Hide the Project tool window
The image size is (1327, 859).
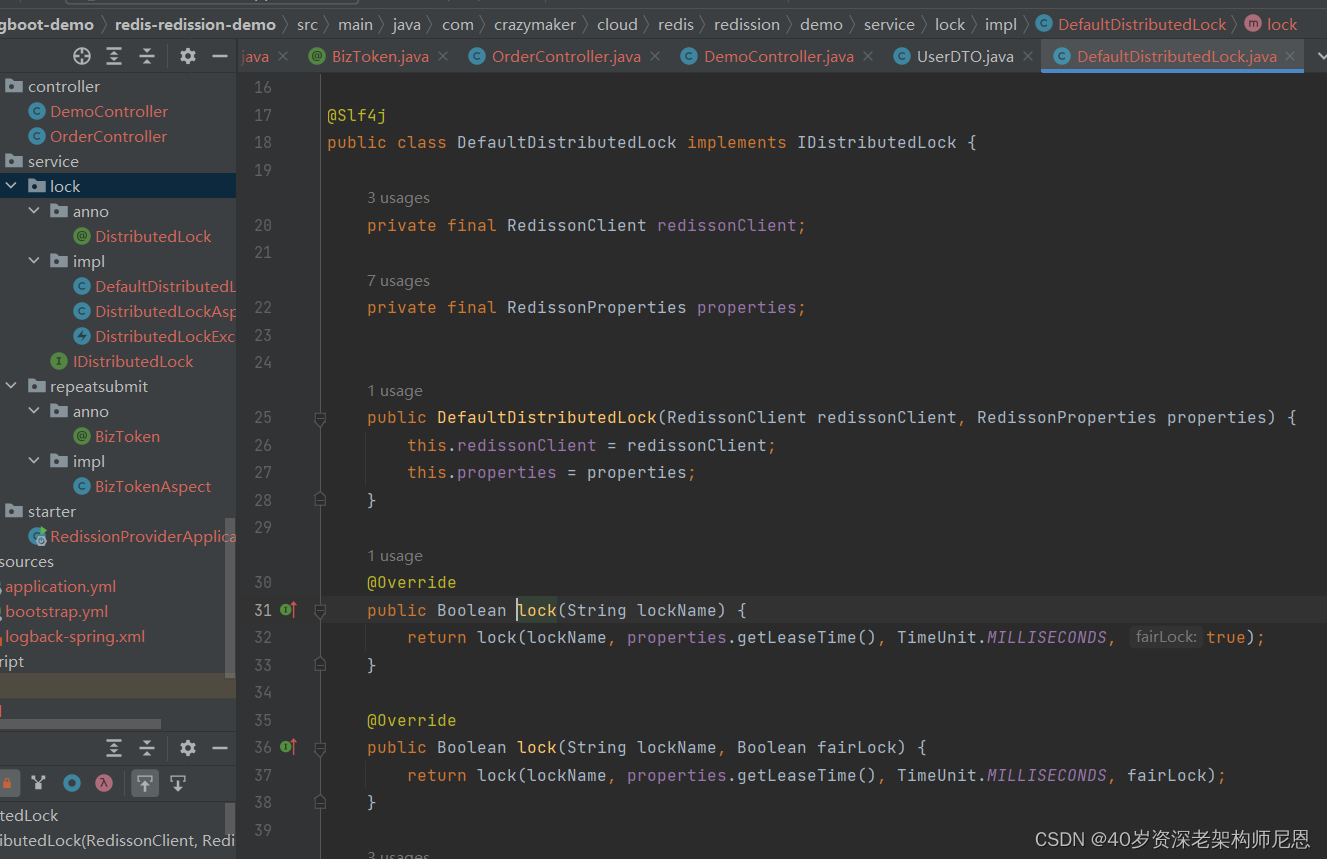click(x=220, y=56)
